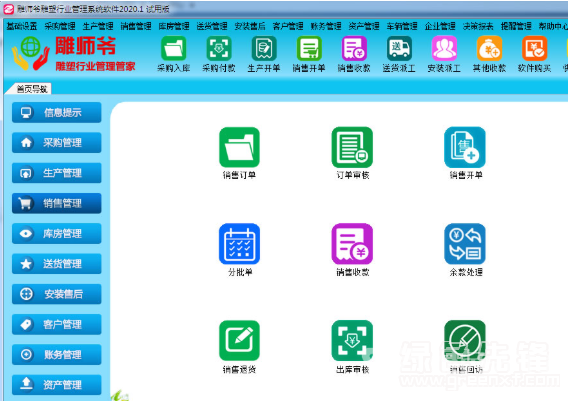Open the 出库审核 icon
This screenshot has height=401, width=569.
[352, 340]
